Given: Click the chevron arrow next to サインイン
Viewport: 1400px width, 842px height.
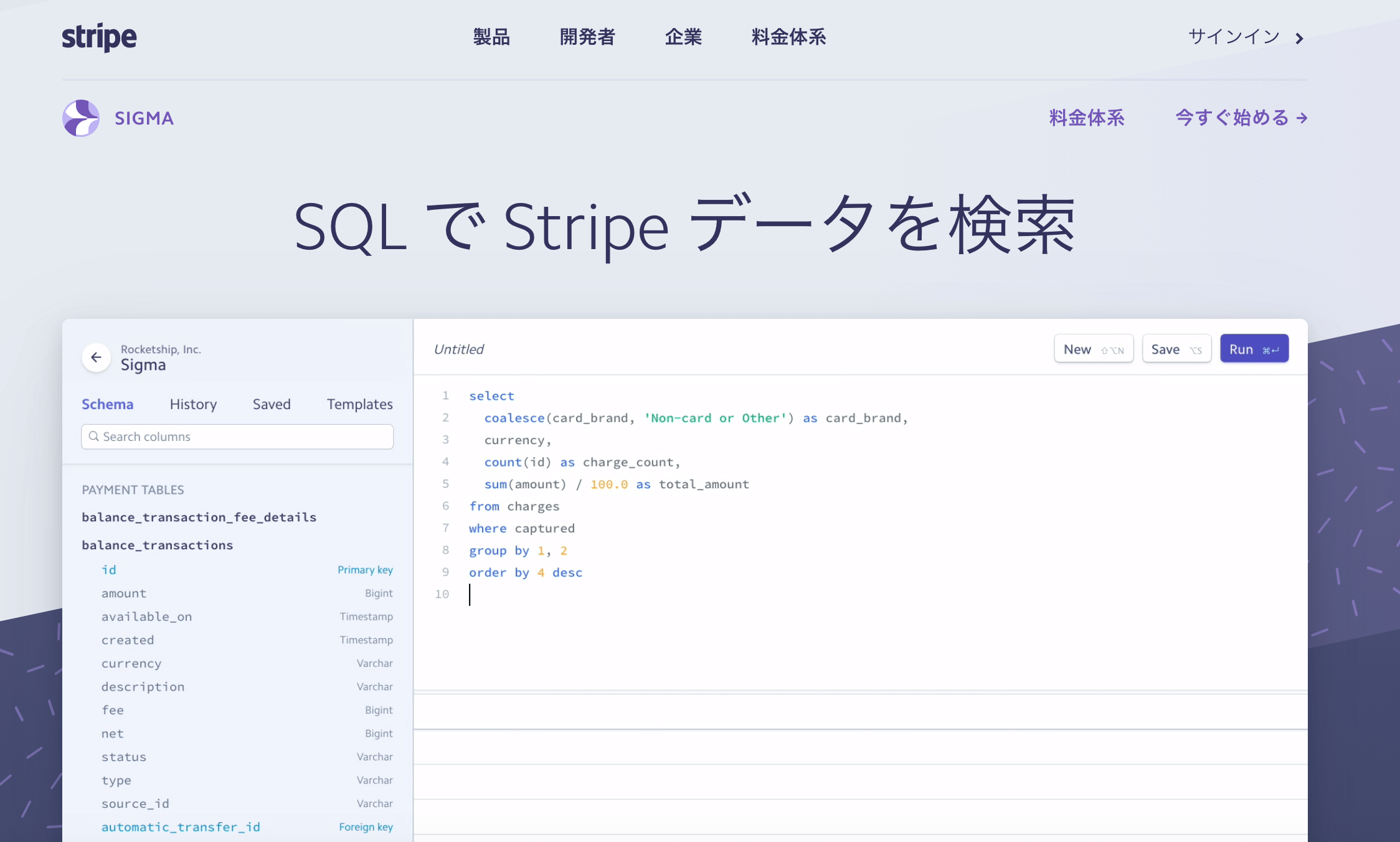Looking at the screenshot, I should click(1299, 39).
